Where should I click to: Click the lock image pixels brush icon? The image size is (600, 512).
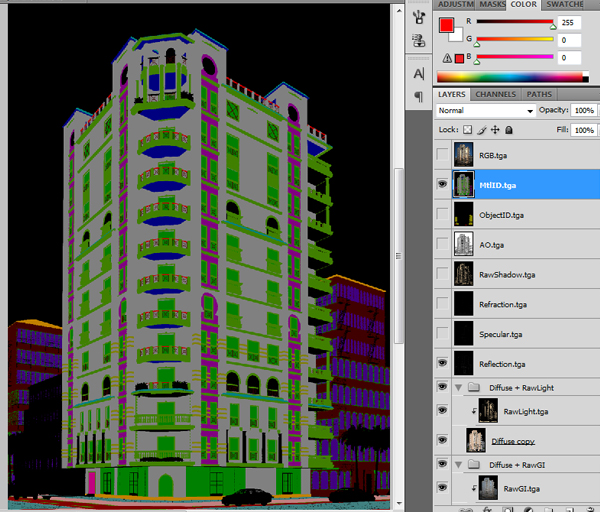(x=482, y=130)
